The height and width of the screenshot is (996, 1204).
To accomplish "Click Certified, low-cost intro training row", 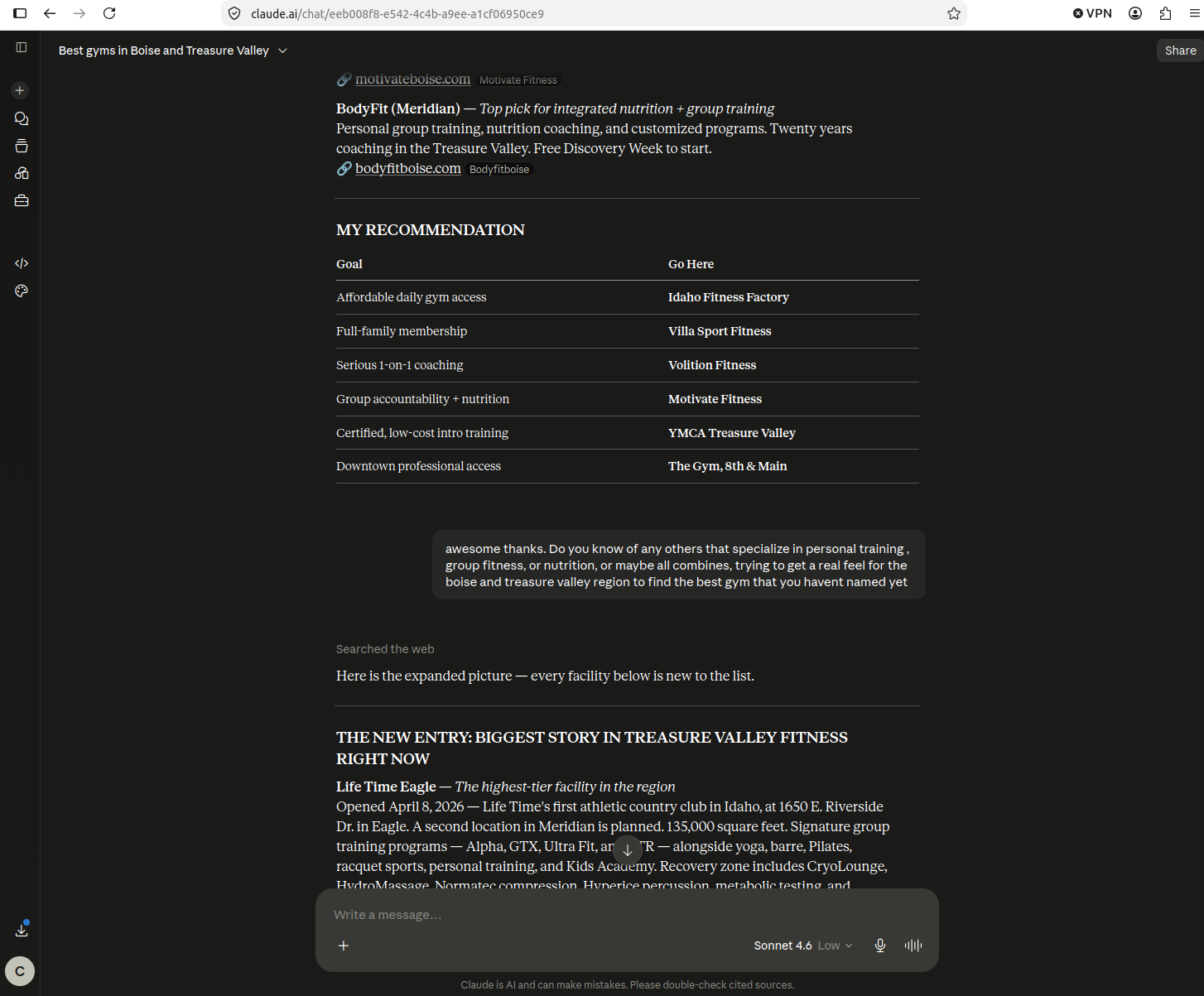I will (x=628, y=433).
